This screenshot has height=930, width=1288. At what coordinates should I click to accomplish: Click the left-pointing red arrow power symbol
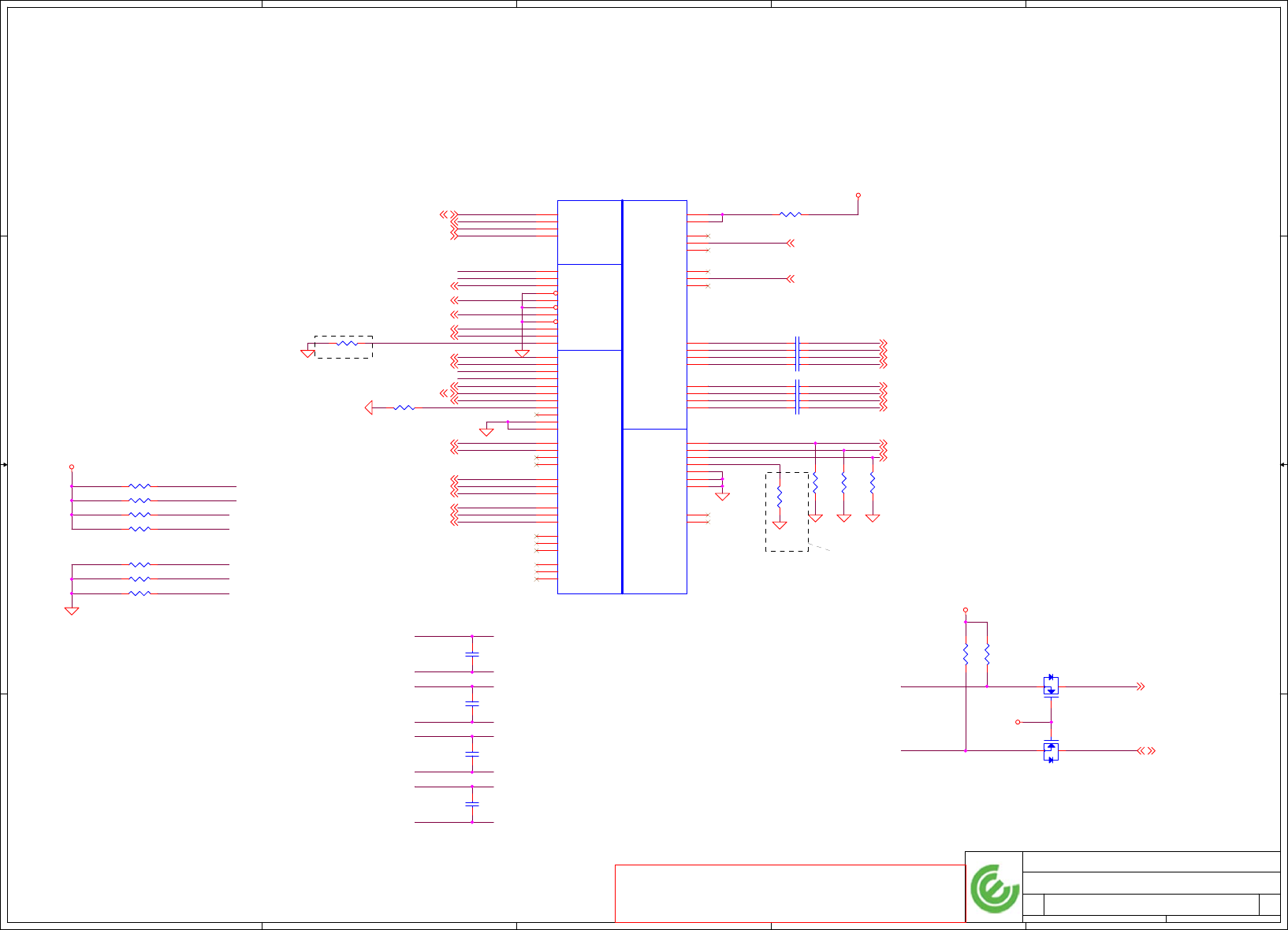(x=369, y=407)
